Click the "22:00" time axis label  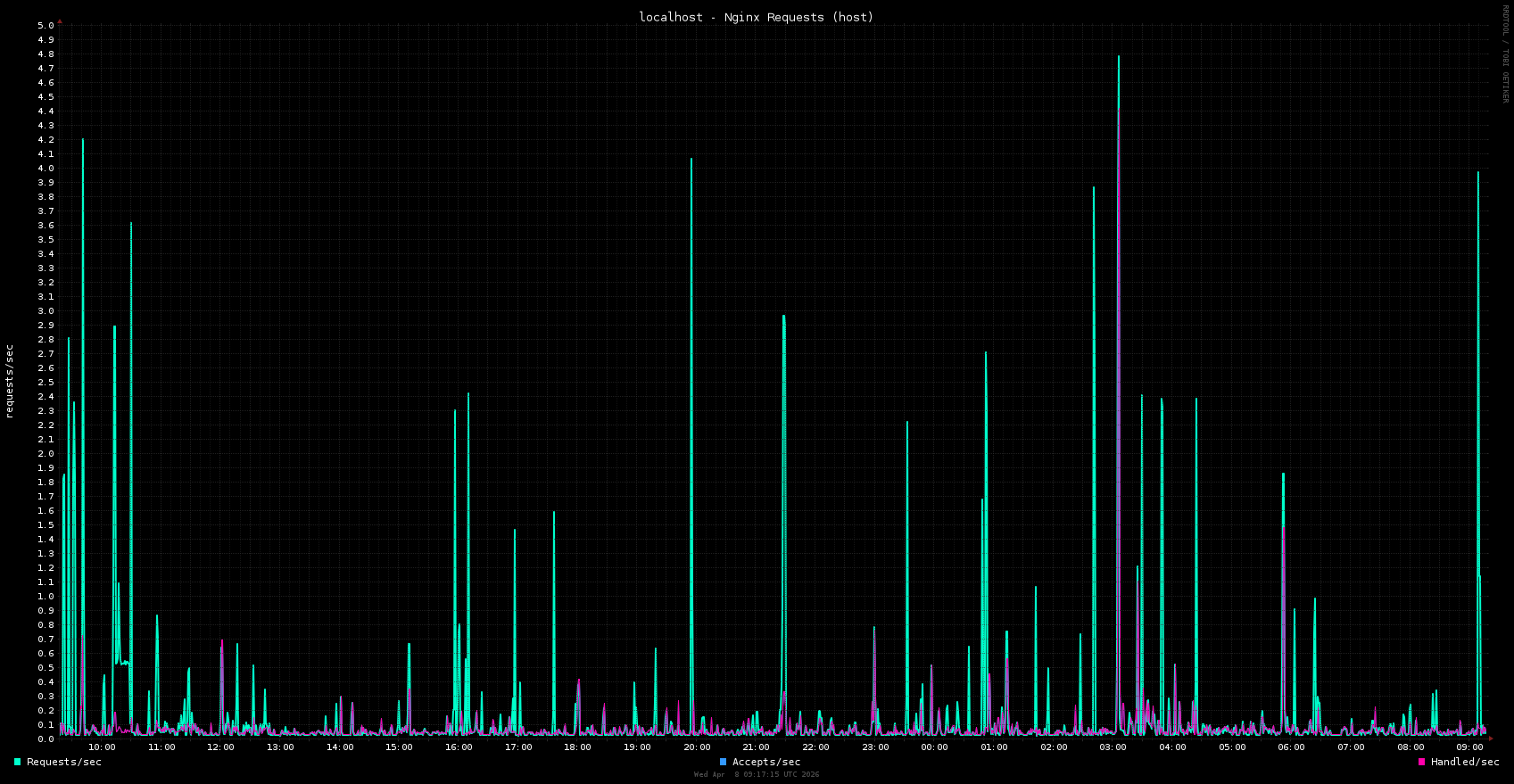point(815,747)
